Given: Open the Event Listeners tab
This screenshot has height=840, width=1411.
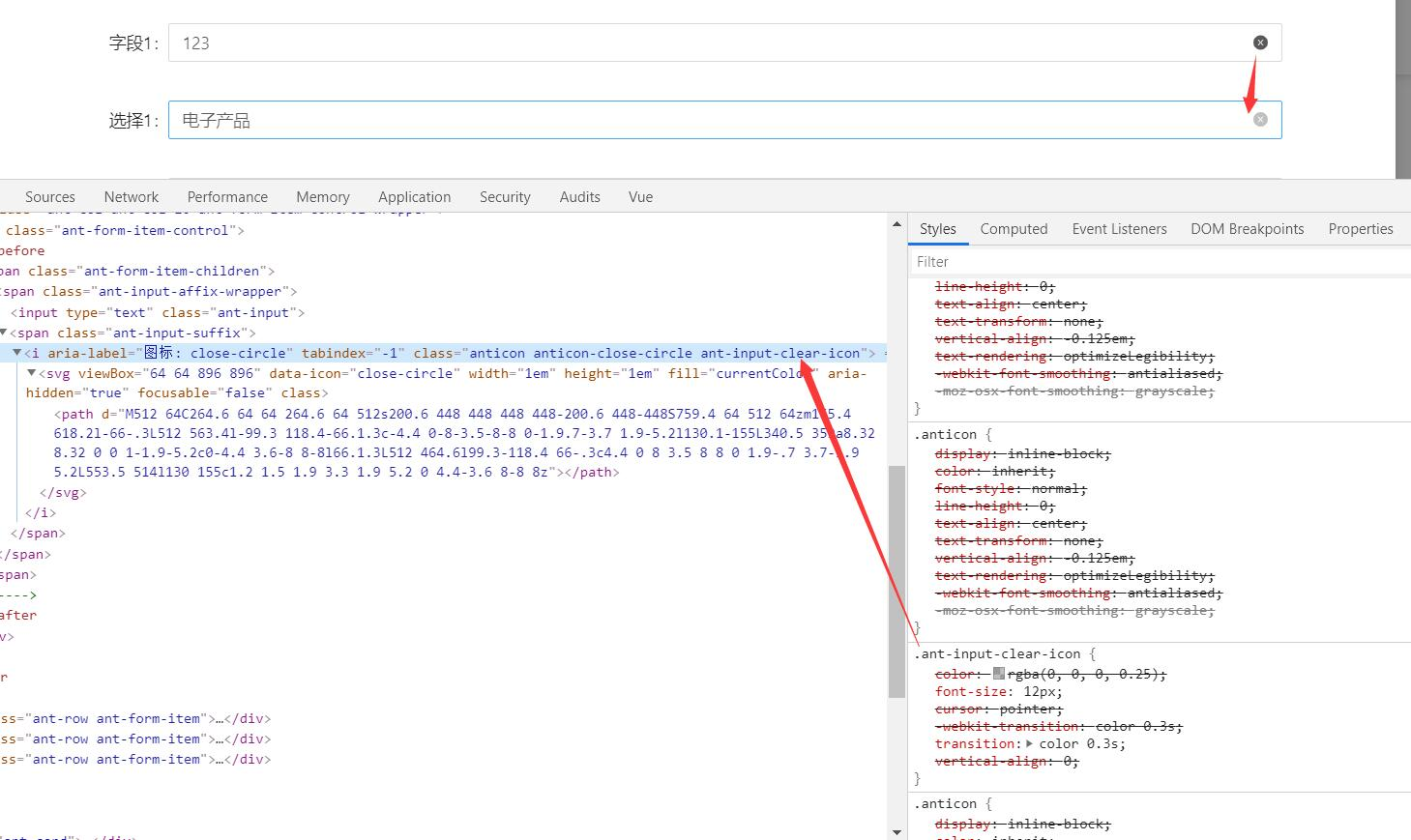Looking at the screenshot, I should 1118,228.
